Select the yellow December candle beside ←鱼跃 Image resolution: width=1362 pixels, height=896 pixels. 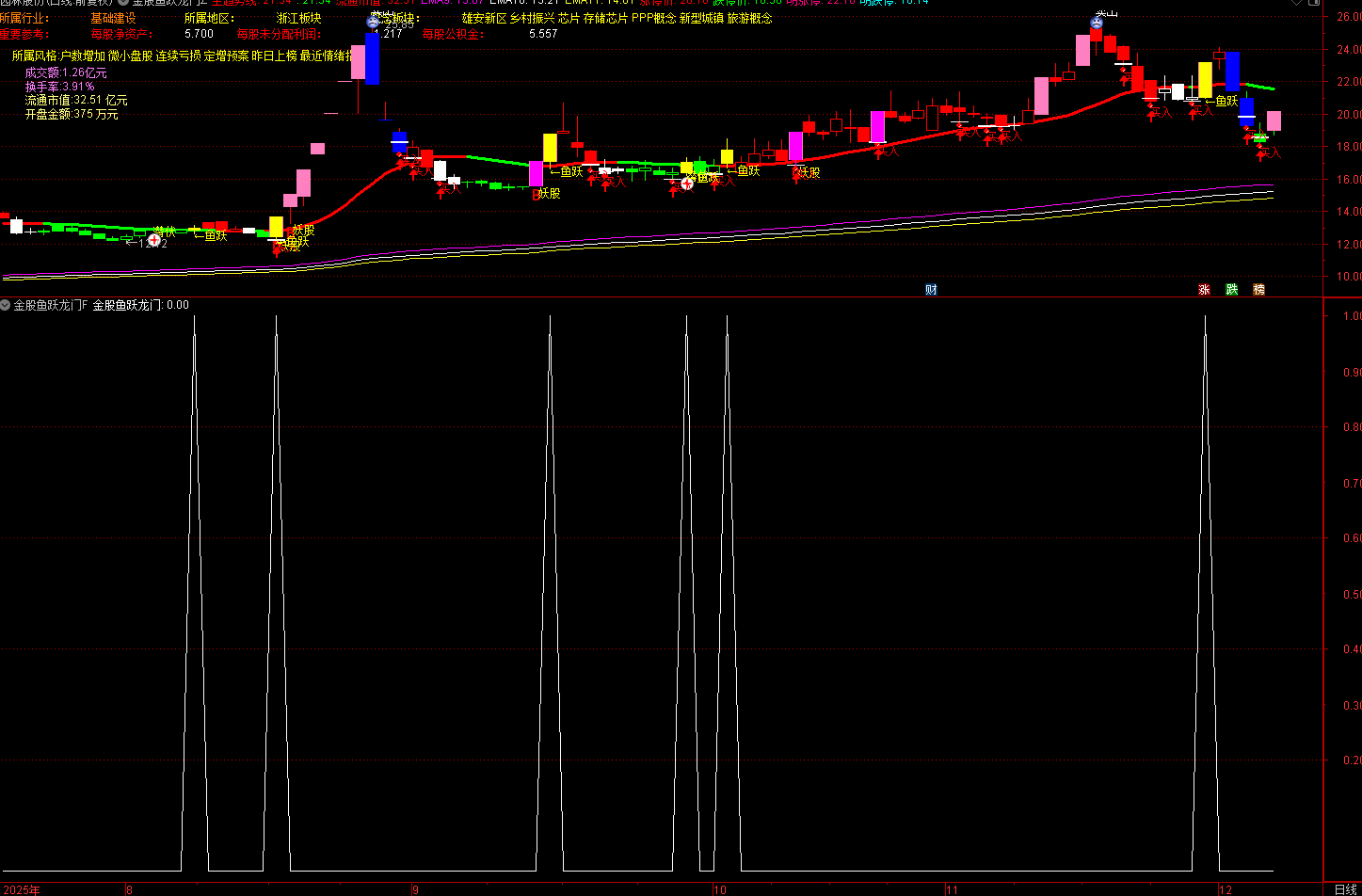pos(1205,79)
